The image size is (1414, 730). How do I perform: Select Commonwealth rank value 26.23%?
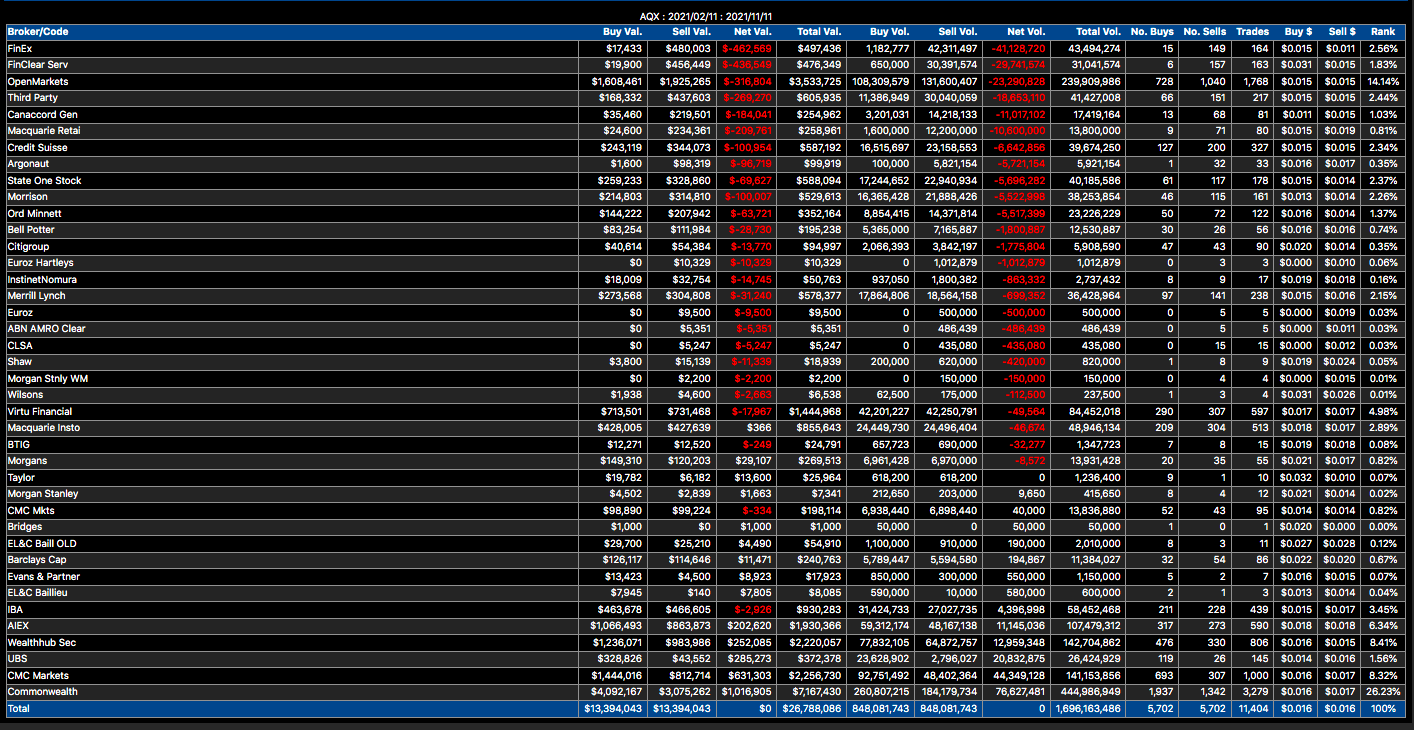(1383, 692)
